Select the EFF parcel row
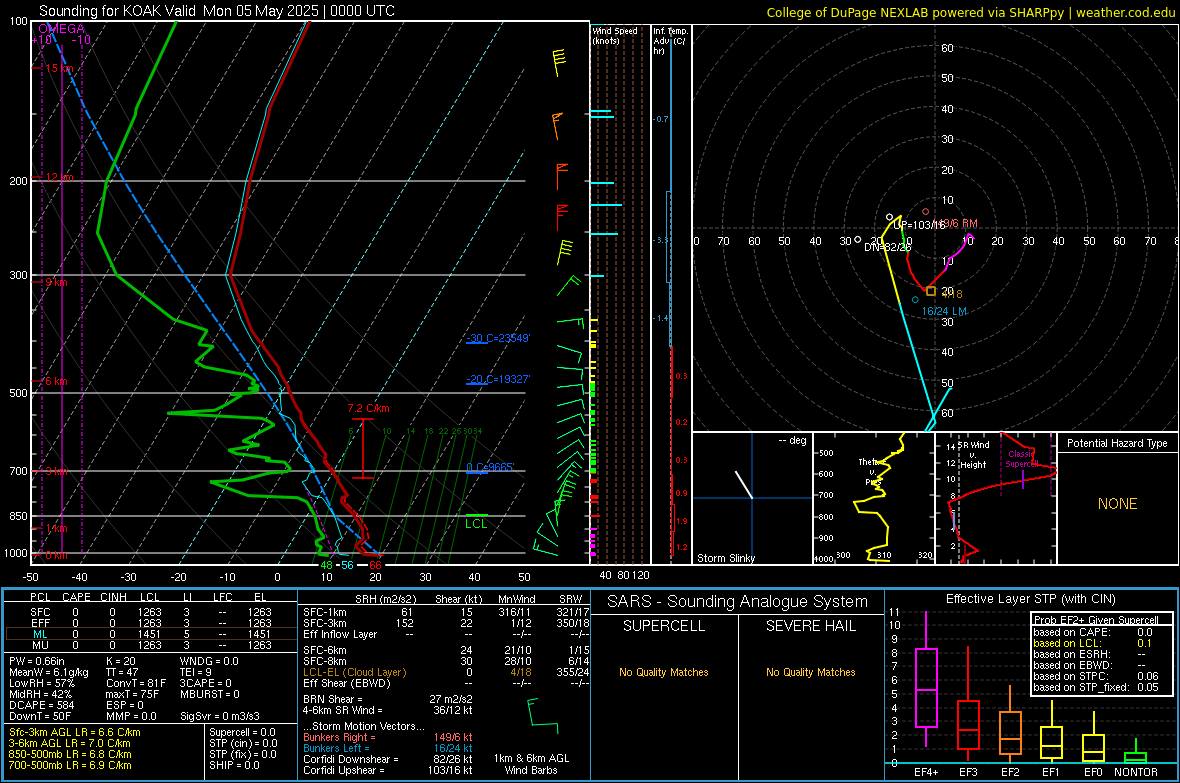This screenshot has height=783, width=1180. [151, 623]
